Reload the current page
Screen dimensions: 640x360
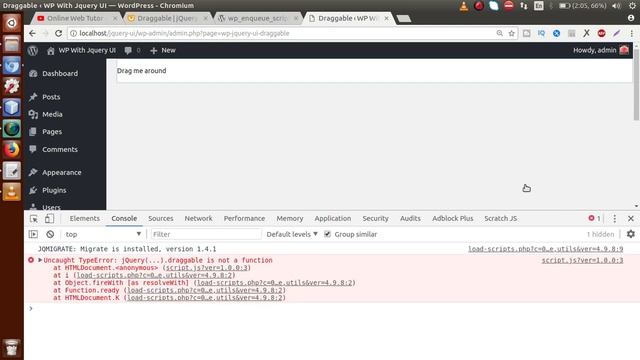pos(58,33)
